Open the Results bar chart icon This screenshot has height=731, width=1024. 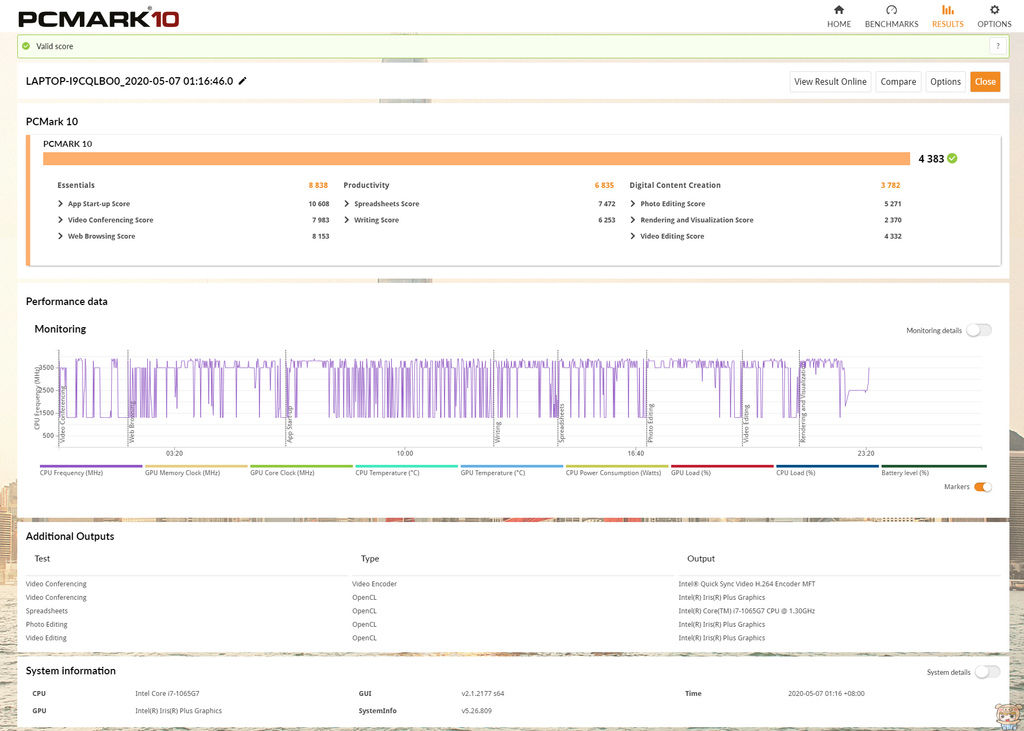(948, 10)
